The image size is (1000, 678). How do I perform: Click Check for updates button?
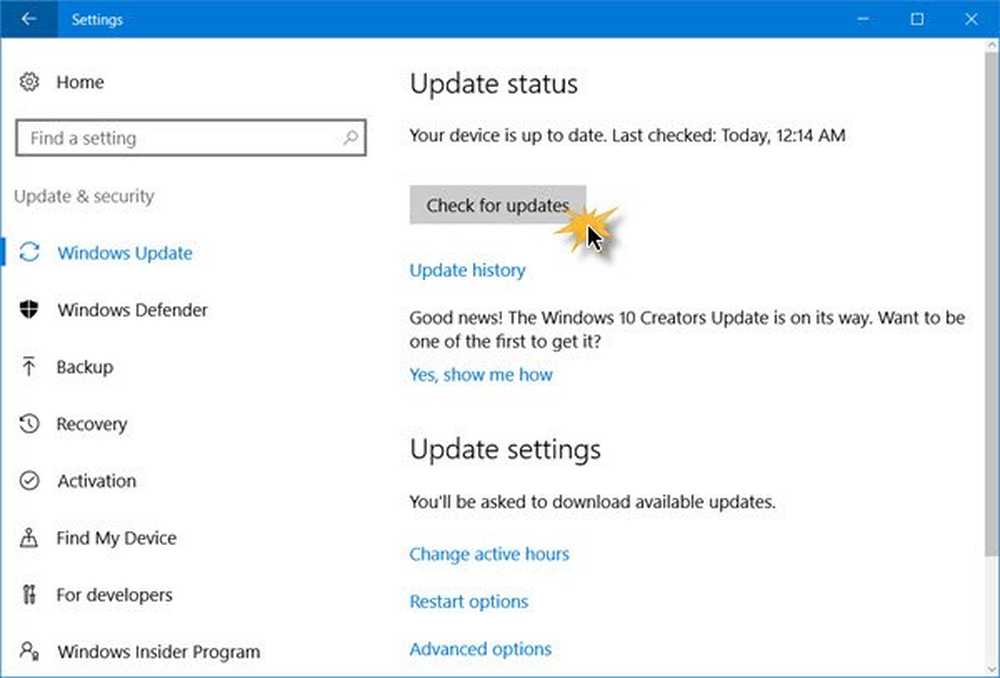click(x=497, y=205)
